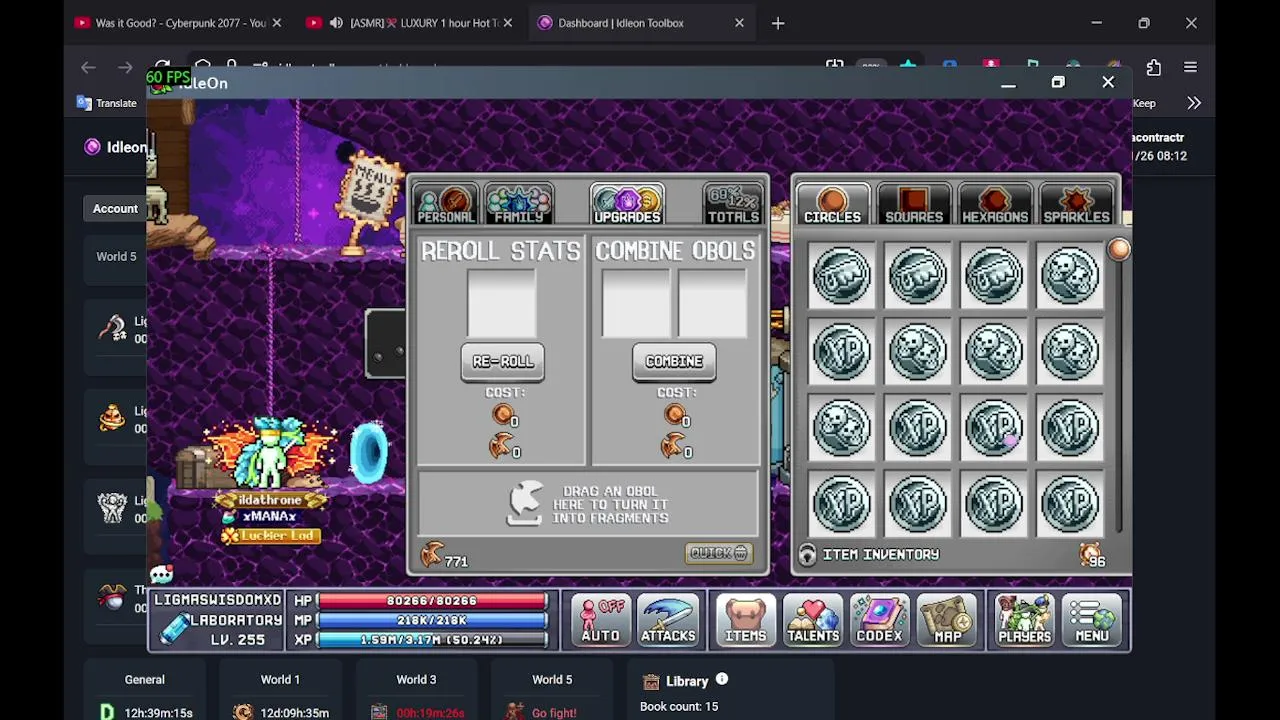This screenshot has width=1280, height=720.
Task: Click the HP bar
Action: (x=432, y=601)
